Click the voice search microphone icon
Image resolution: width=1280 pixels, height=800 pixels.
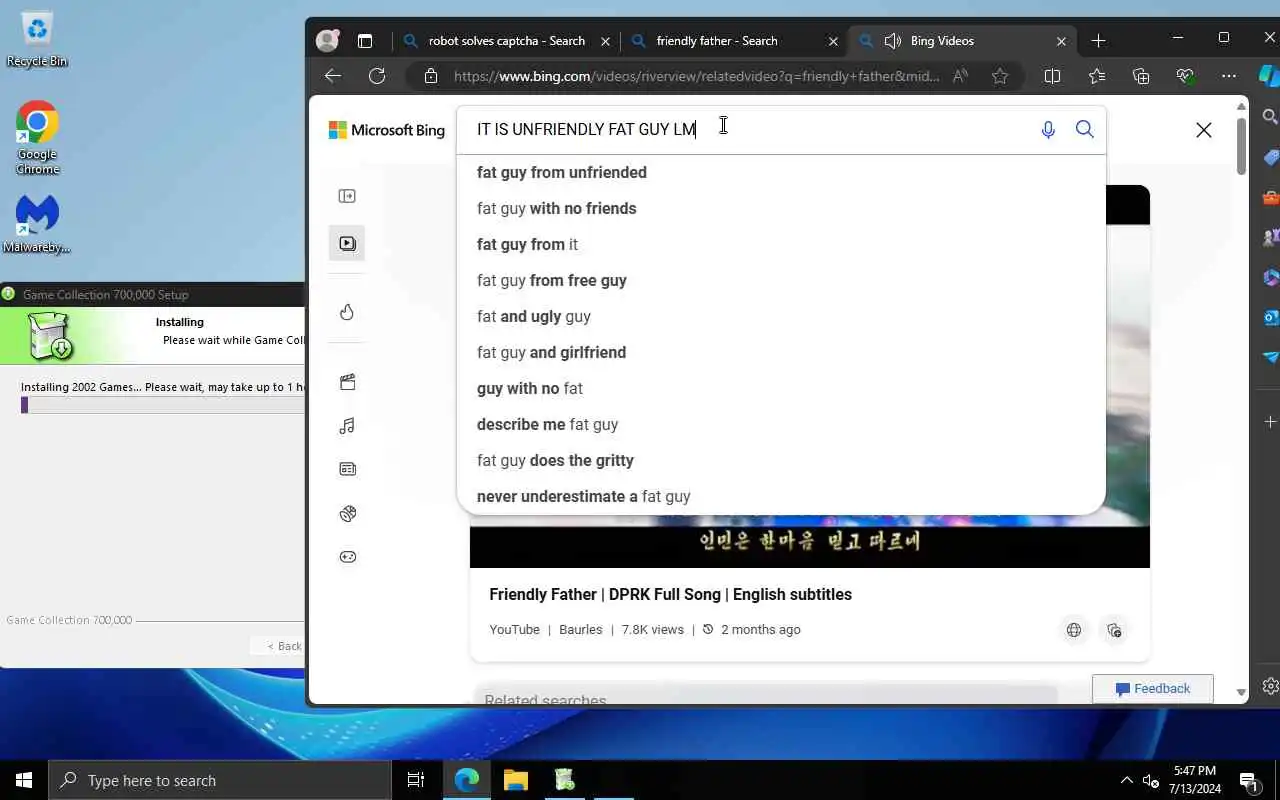[1048, 130]
